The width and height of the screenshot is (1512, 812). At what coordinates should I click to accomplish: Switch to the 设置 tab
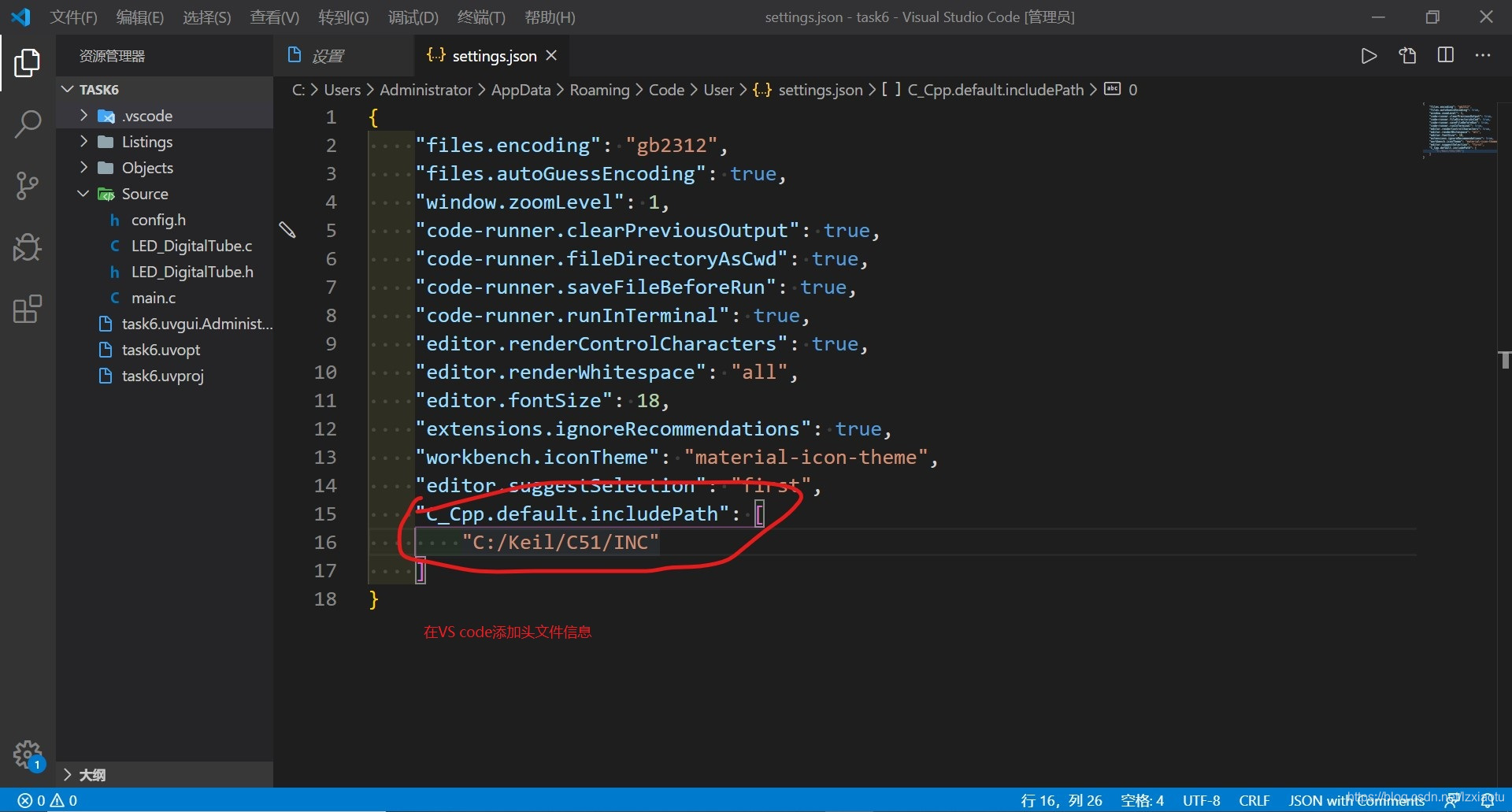tap(343, 55)
